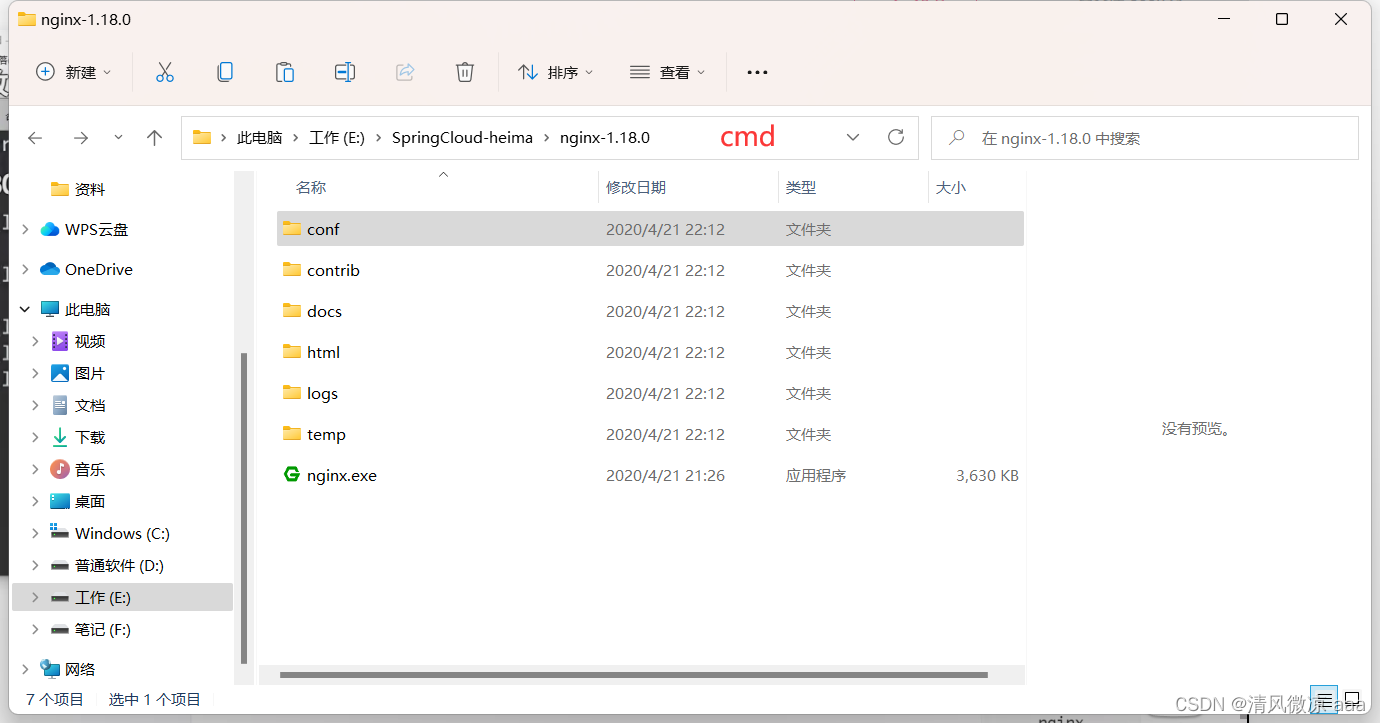Sort files by 大小 column header
The height and width of the screenshot is (723, 1380).
coord(951,187)
